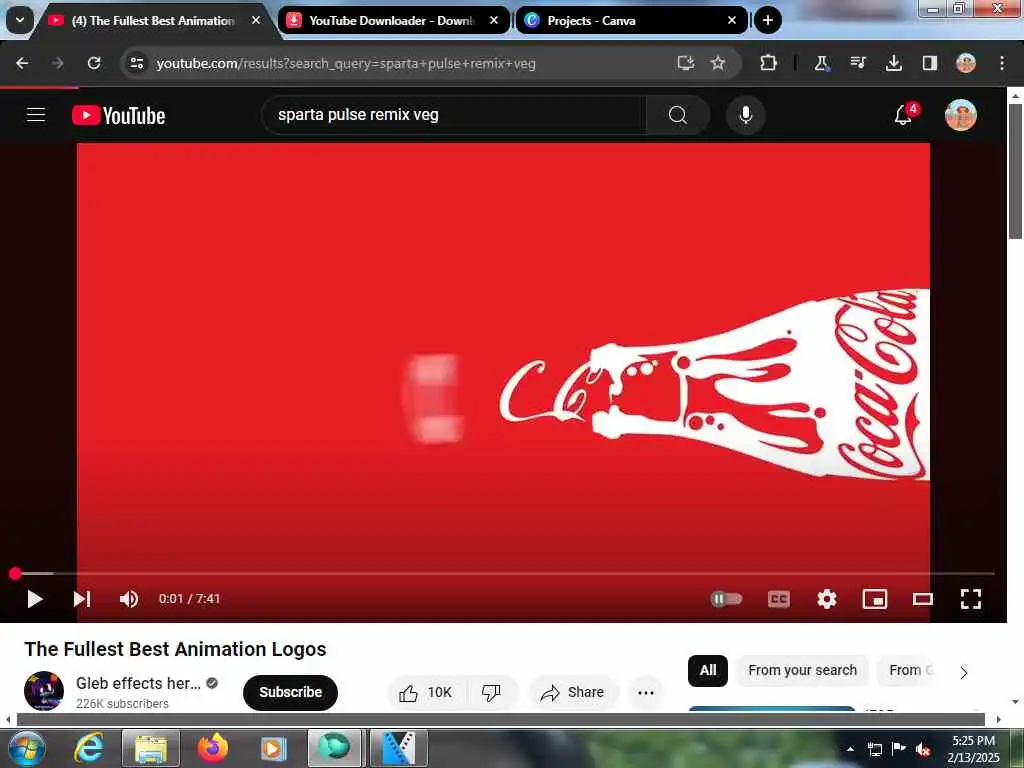Viewport: 1024px width, 768px height.
Task: Go to the YouTube home logo
Action: (x=118, y=116)
